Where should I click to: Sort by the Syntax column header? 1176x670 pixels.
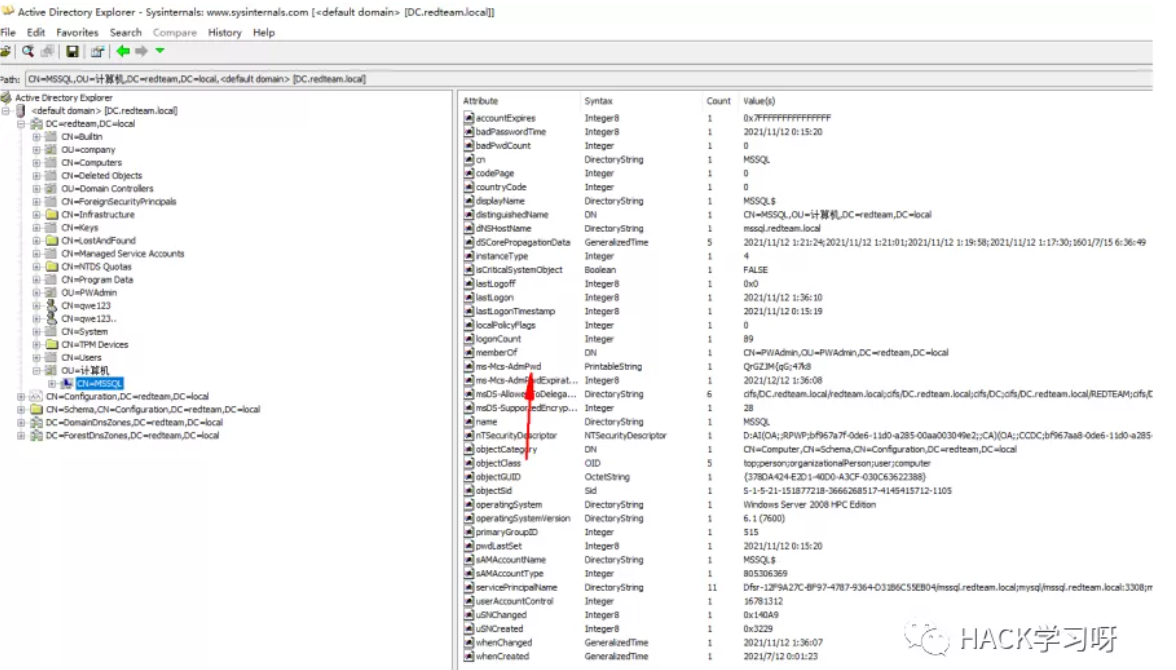click(598, 101)
